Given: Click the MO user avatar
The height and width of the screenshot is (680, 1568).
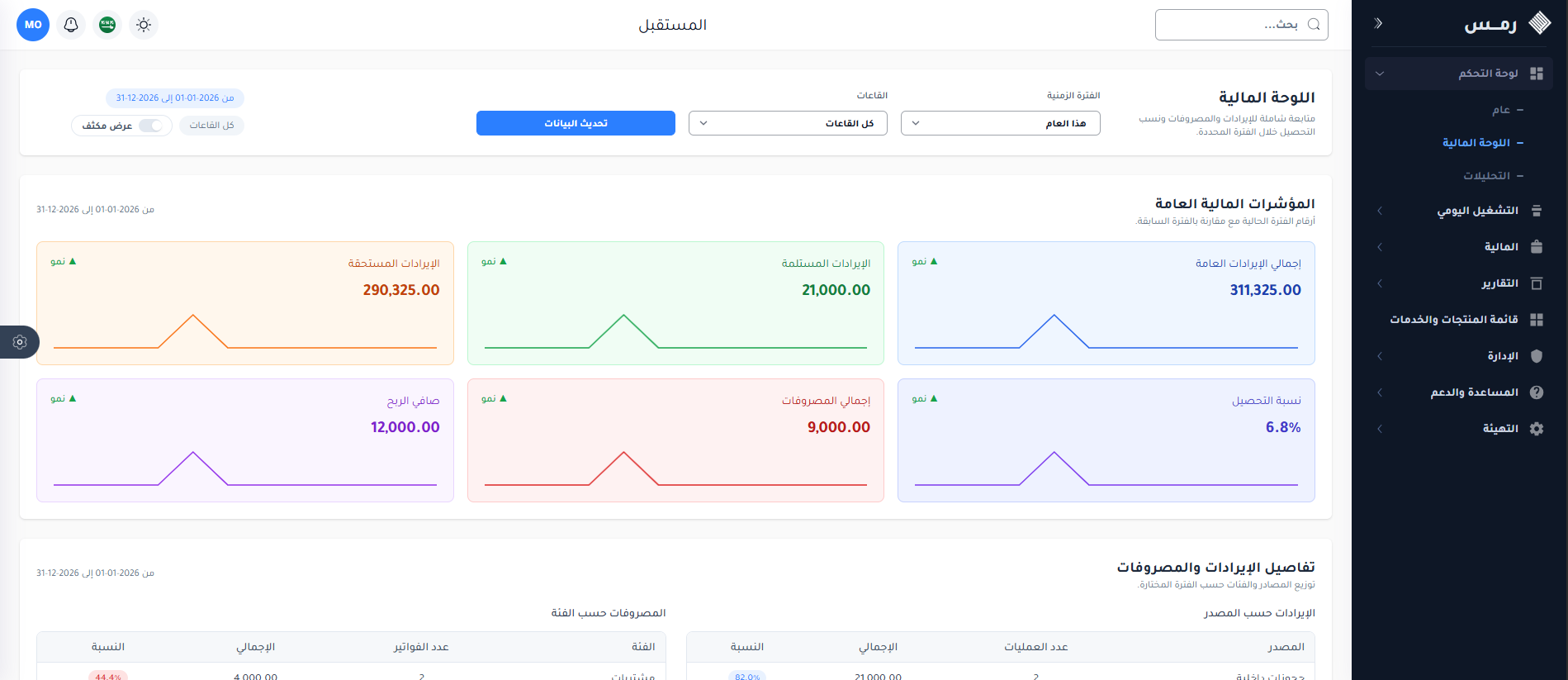Looking at the screenshot, I should [x=33, y=25].
